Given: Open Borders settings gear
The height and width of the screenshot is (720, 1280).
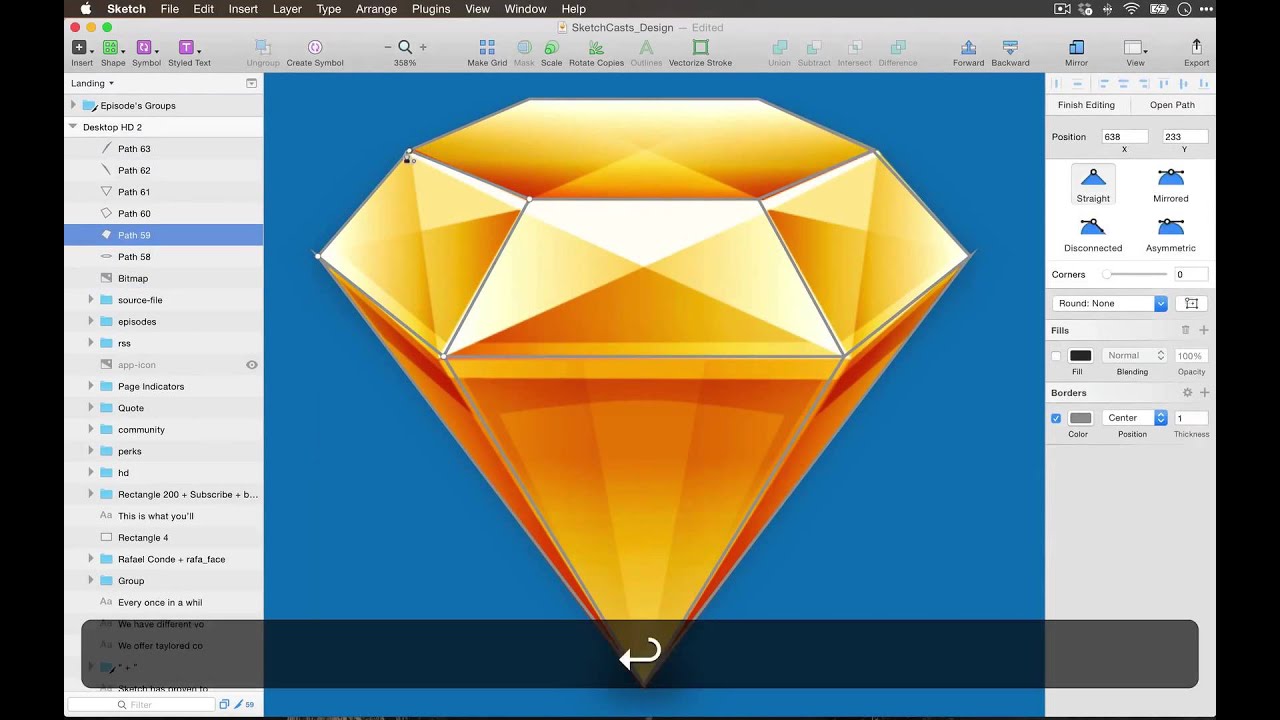Looking at the screenshot, I should [x=1187, y=393].
